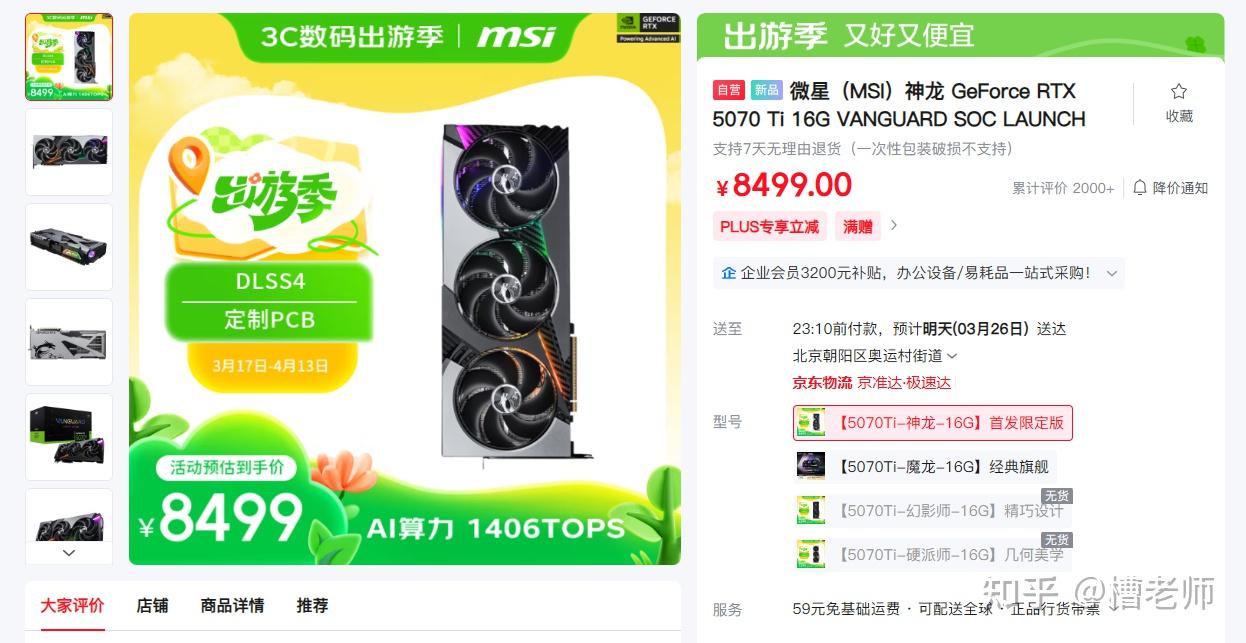Click the bell price-drop notification icon
Image resolution: width=1246 pixels, height=643 pixels.
pos(1140,187)
